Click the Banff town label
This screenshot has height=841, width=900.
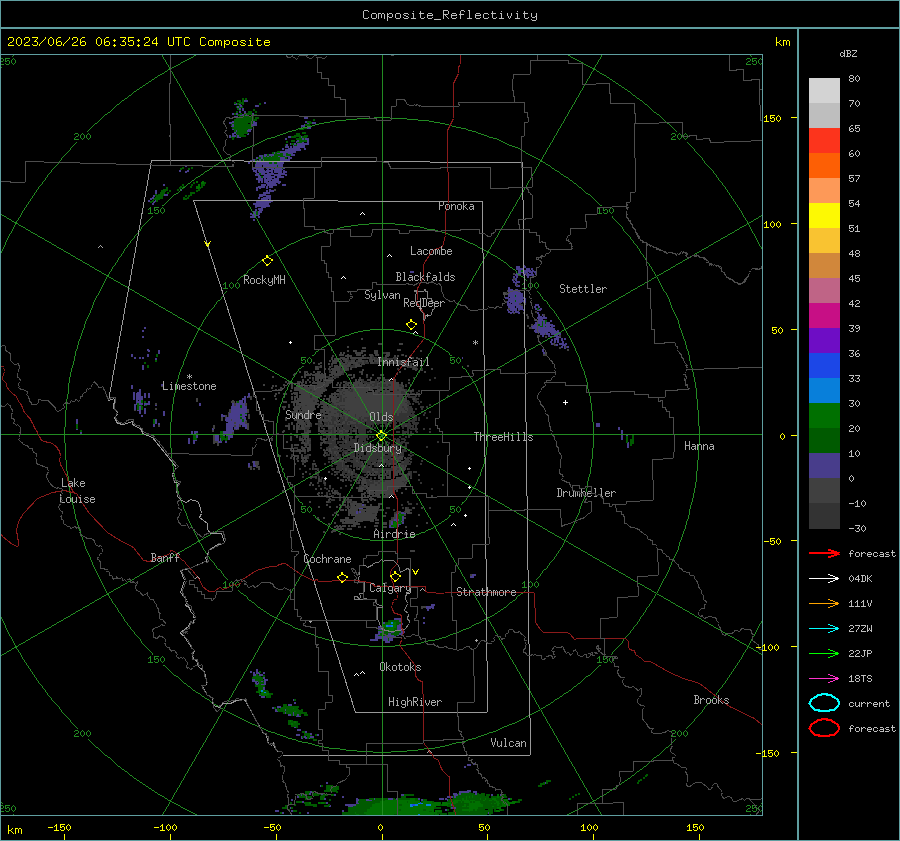coord(165,557)
